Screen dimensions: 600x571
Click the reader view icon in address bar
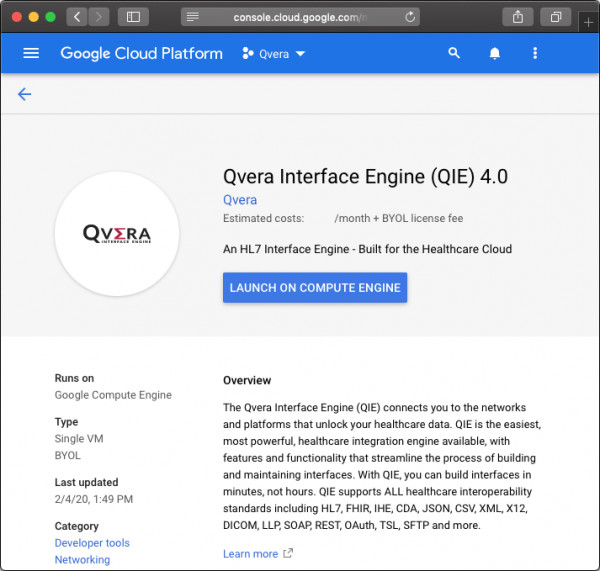point(192,17)
